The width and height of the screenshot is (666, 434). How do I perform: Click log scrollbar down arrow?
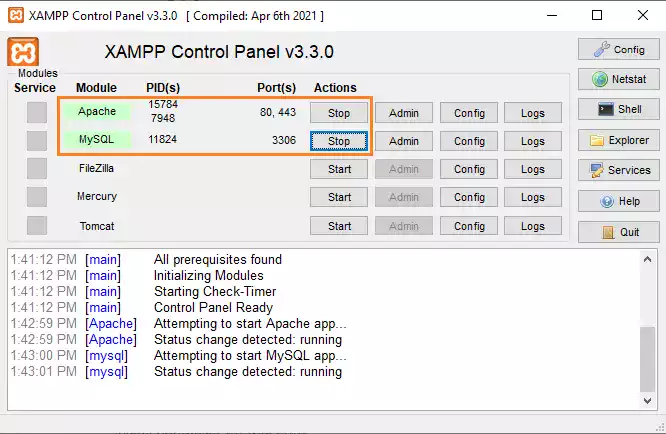click(x=647, y=400)
